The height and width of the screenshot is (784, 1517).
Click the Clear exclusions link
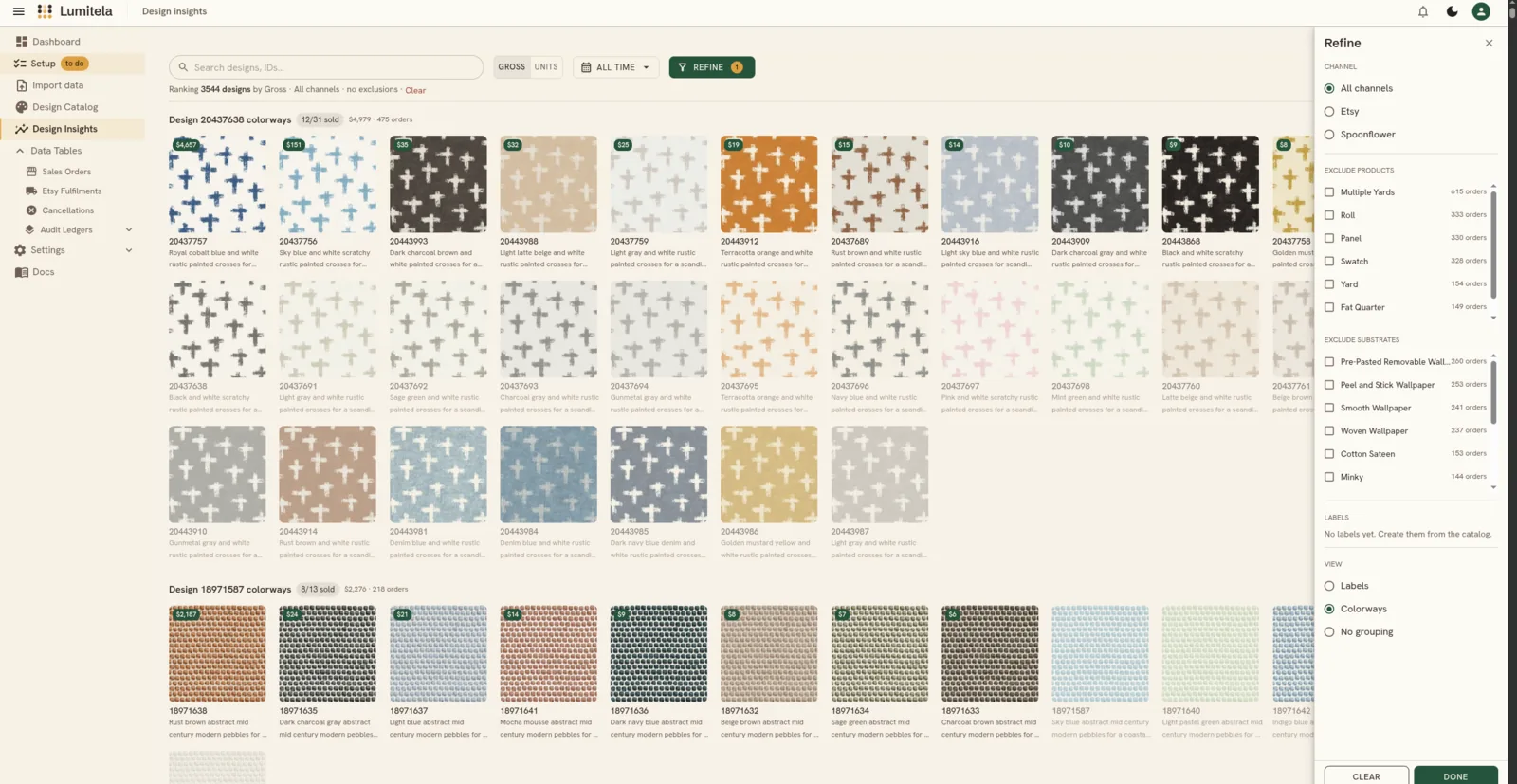[415, 90]
